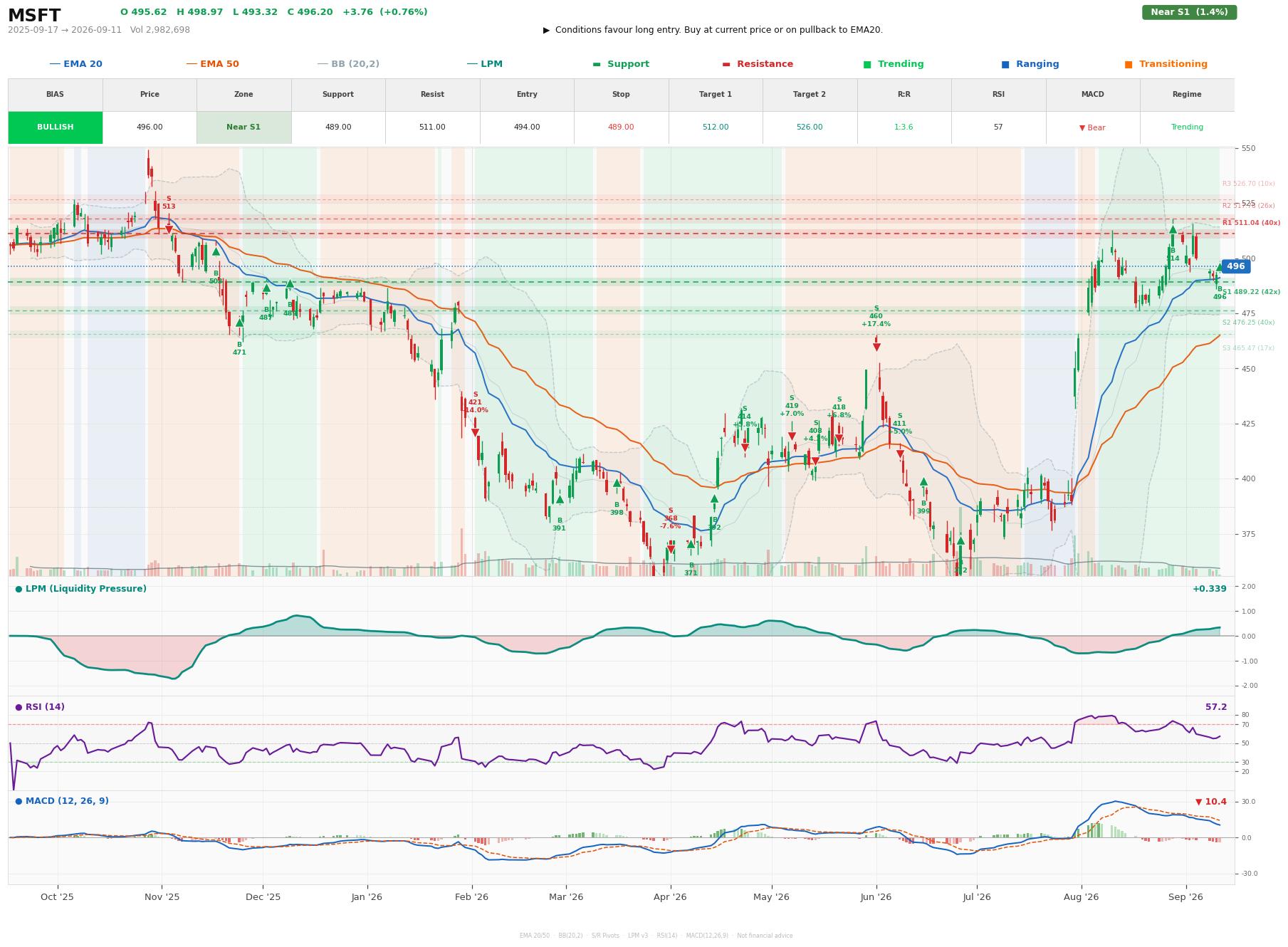Click the 511.00 Resist value cell
The width and height of the screenshot is (1288, 947).
[432, 127]
